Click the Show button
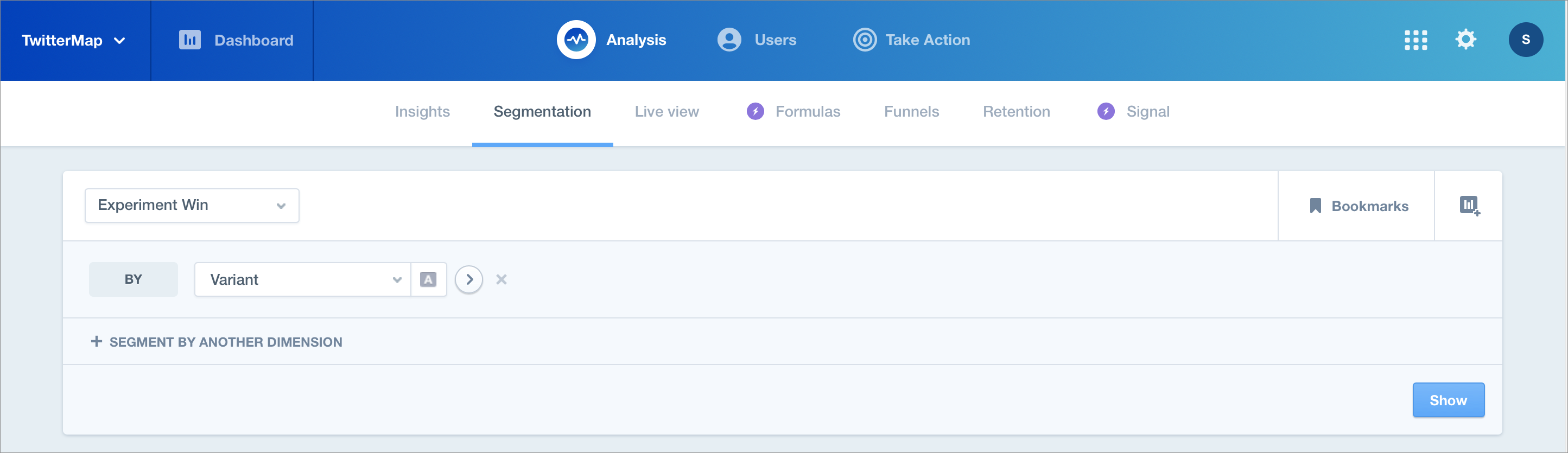Screen dimensions: 1568x453 coord(1448,400)
